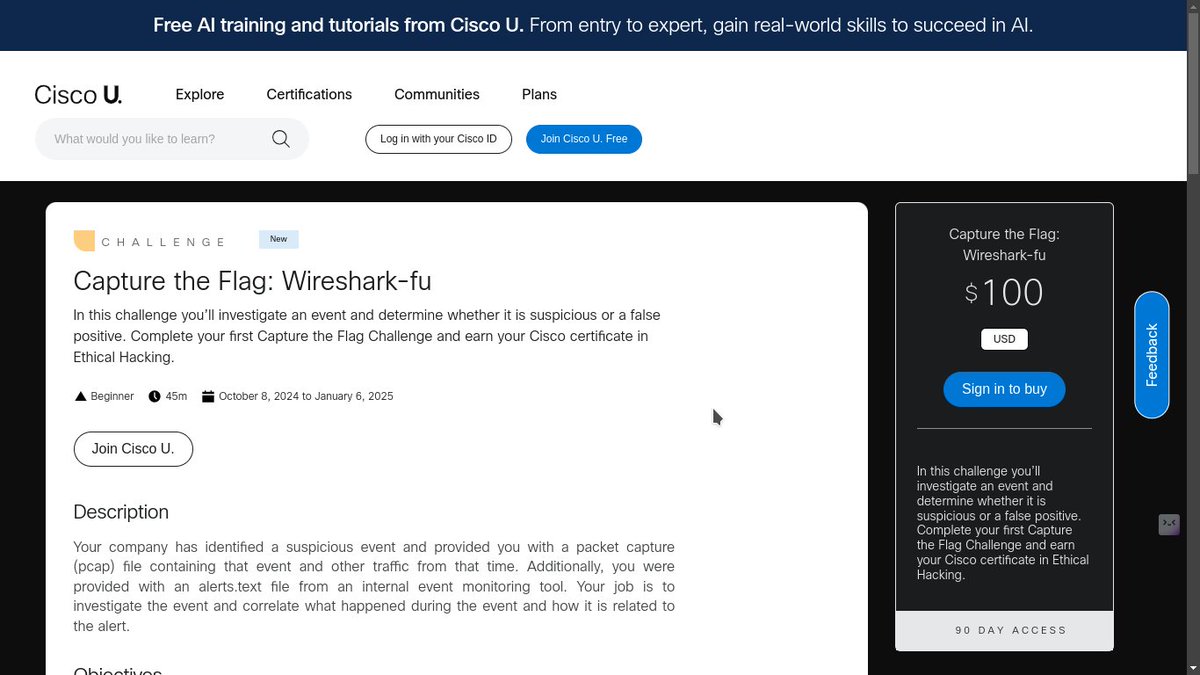Screen dimensions: 1200x675
Task: Click the search magnifier icon
Action: pyautogui.click(x=281, y=139)
